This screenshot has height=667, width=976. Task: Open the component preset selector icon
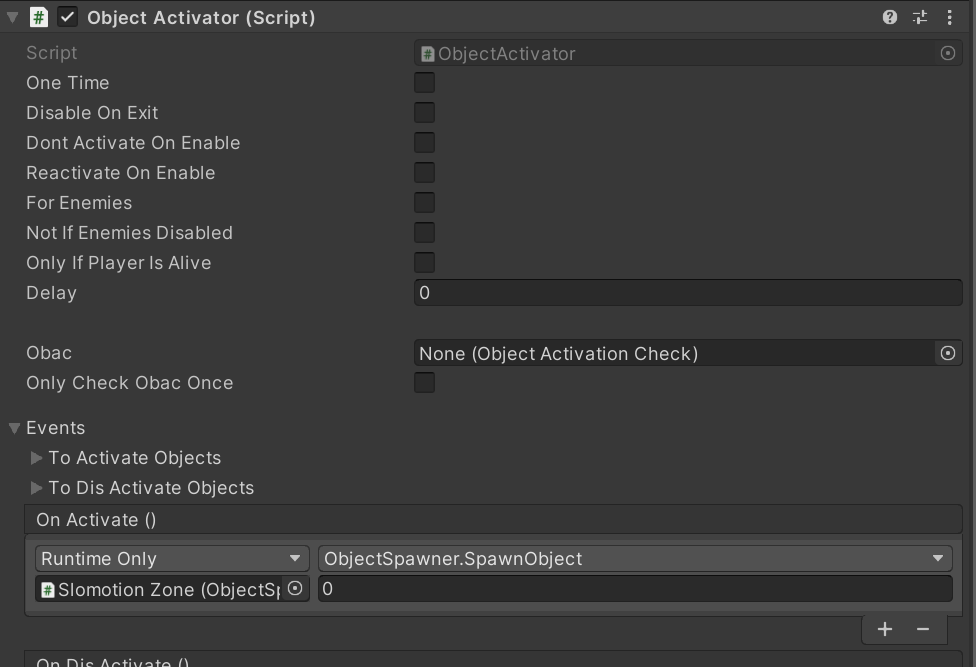coord(919,17)
